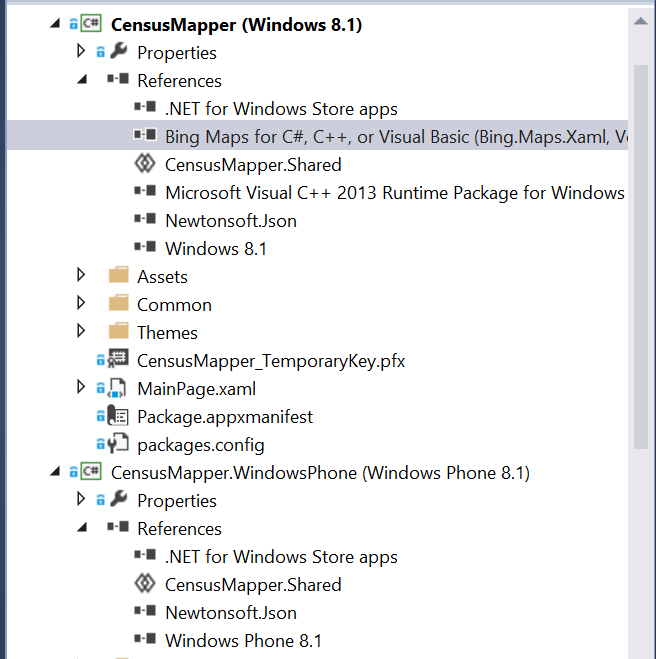This screenshot has width=656, height=659.
Task: Select Microsoft Visual C++ 2013 Runtime Package
Action: click(x=394, y=193)
